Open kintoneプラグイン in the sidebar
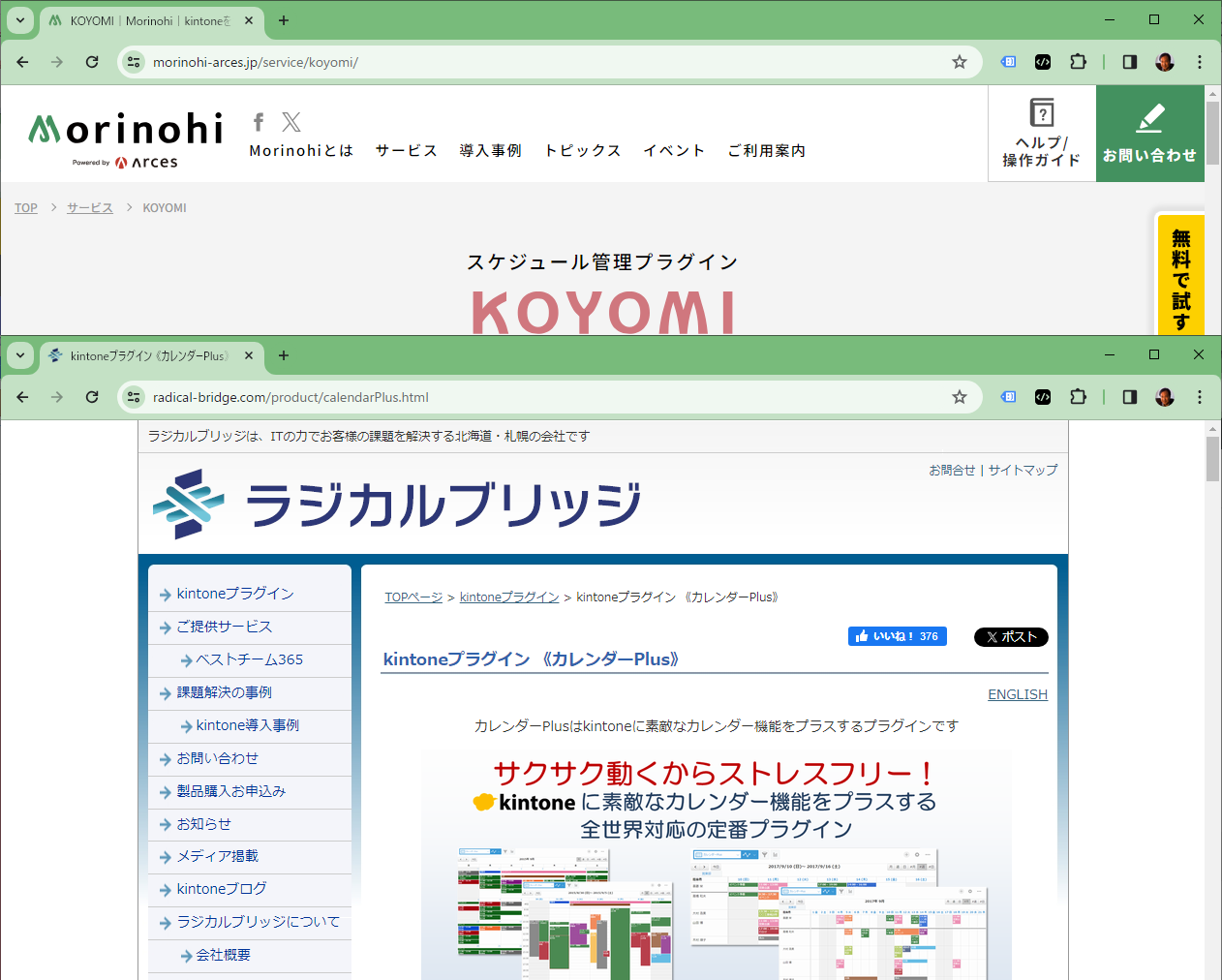 [250, 595]
